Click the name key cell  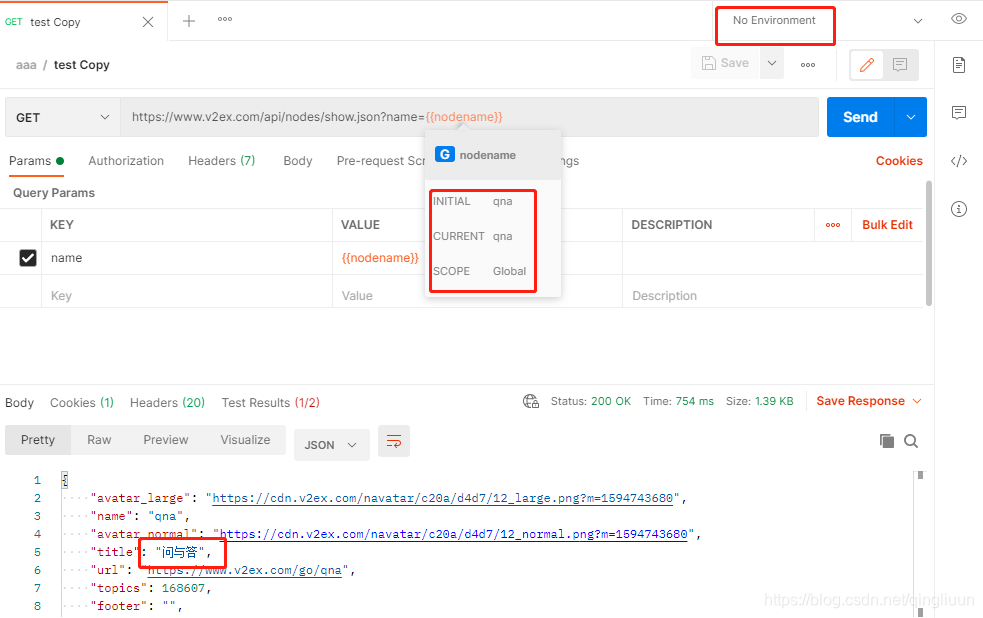click(x=187, y=258)
